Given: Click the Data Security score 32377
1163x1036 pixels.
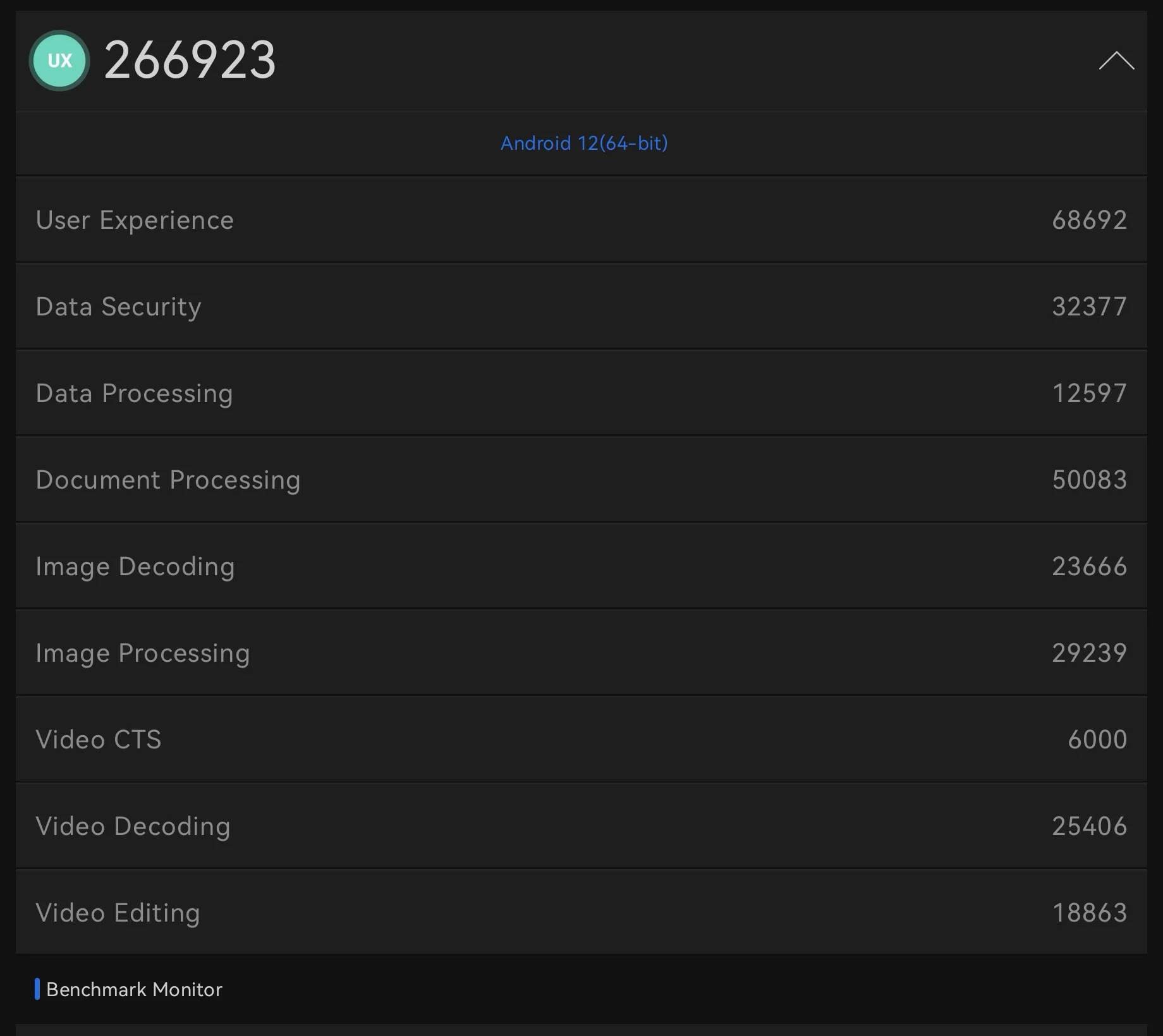Looking at the screenshot, I should tap(1089, 307).
